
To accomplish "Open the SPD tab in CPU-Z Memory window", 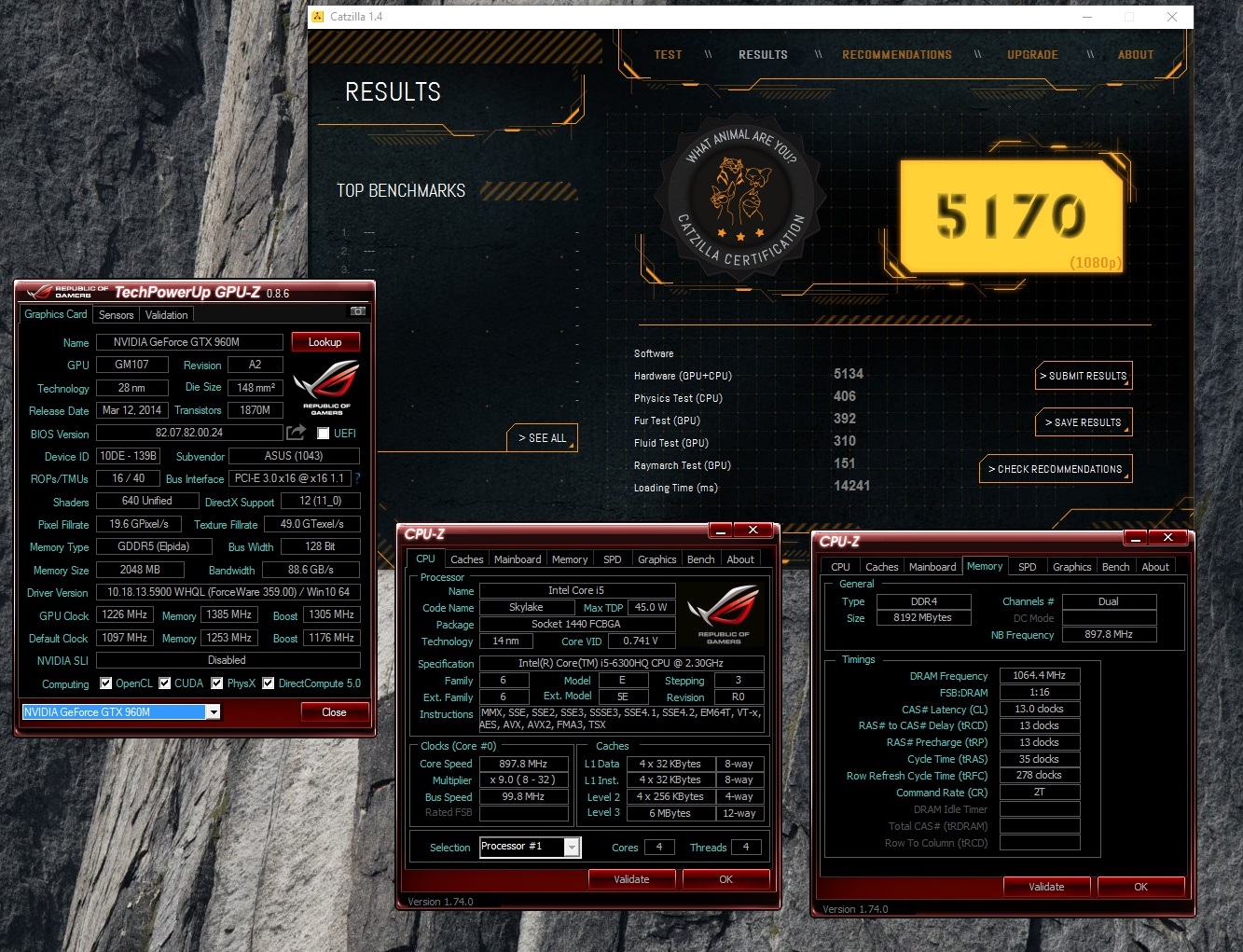I will [1028, 567].
